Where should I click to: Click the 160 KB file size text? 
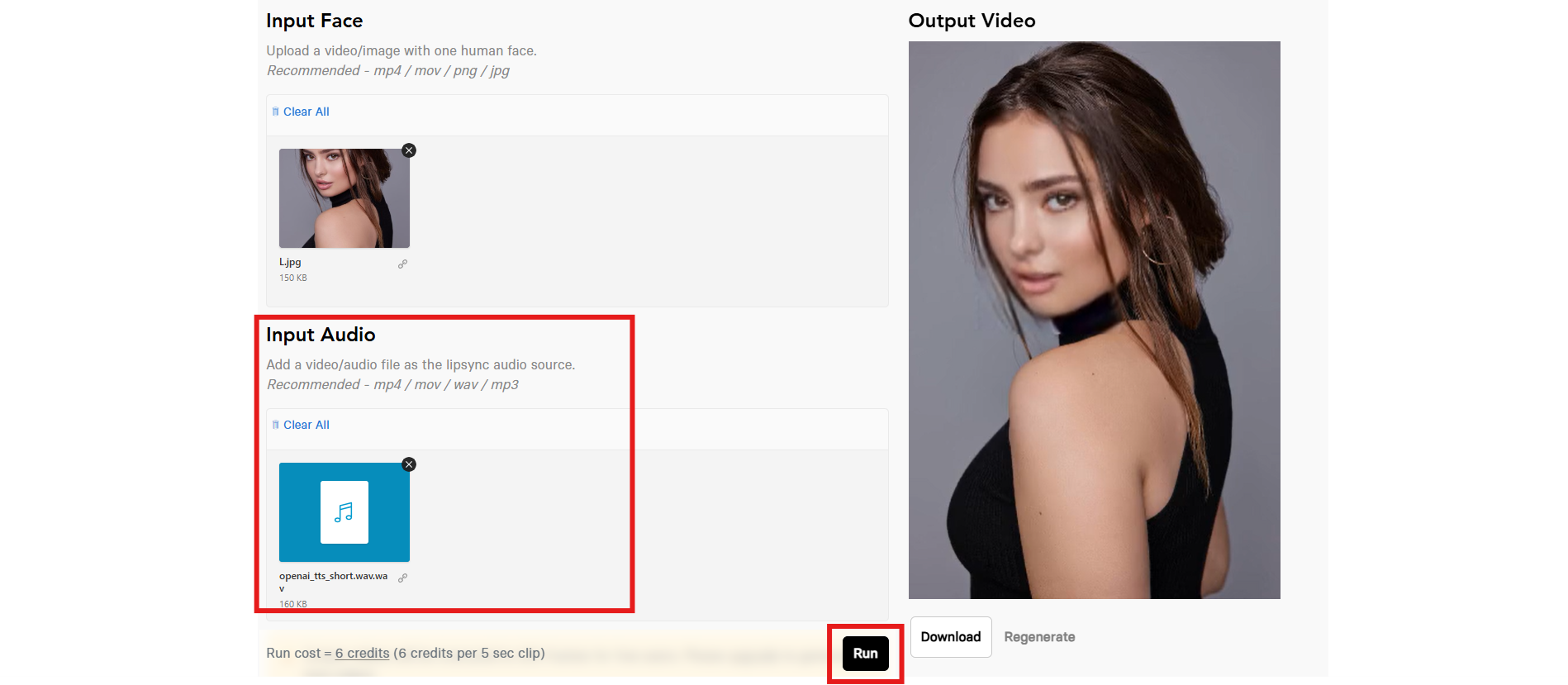pos(293,604)
